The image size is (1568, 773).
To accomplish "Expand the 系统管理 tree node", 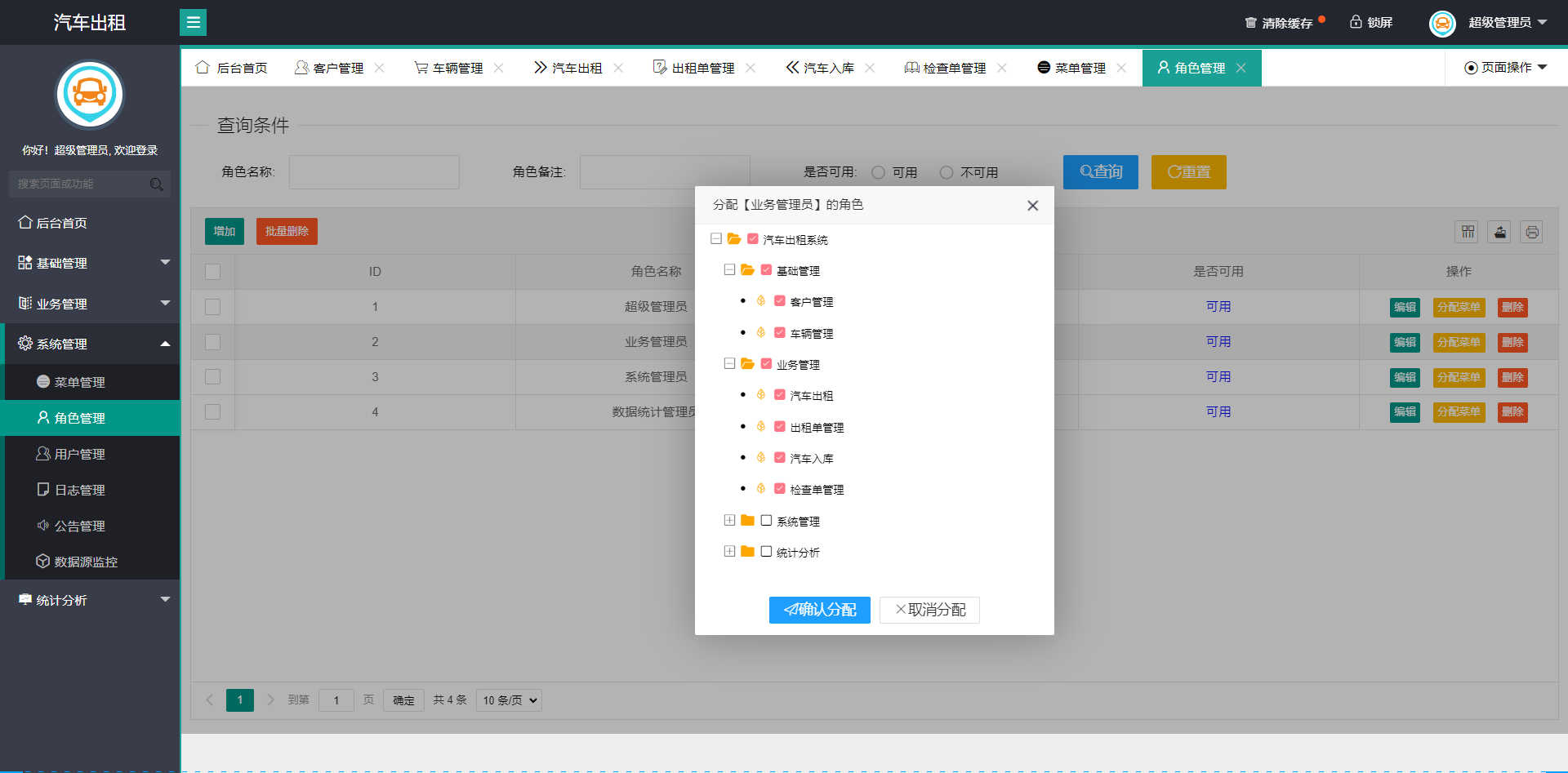I will coord(729,520).
